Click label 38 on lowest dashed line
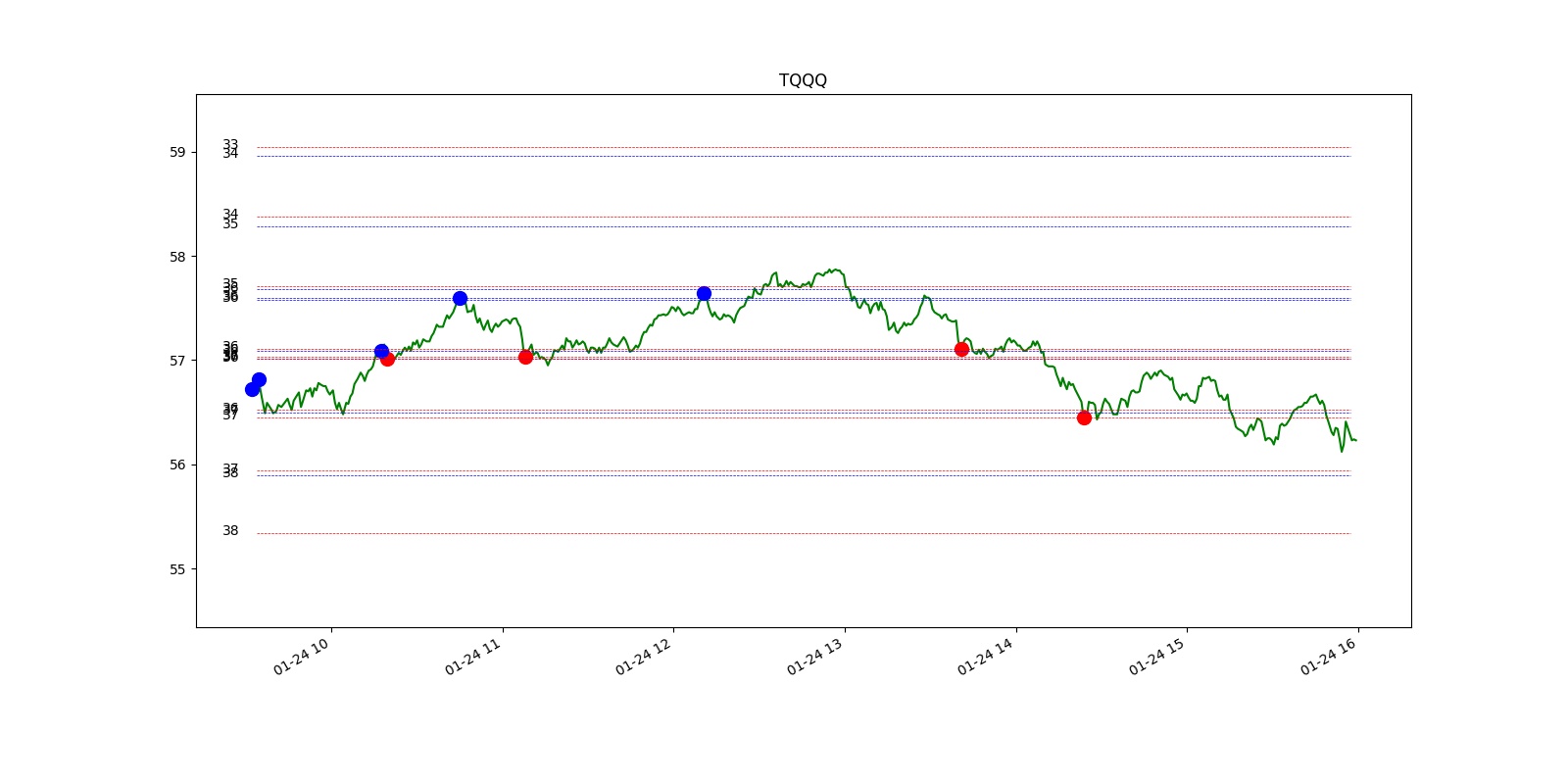Image resolution: width=1568 pixels, height=784 pixels. click(230, 530)
